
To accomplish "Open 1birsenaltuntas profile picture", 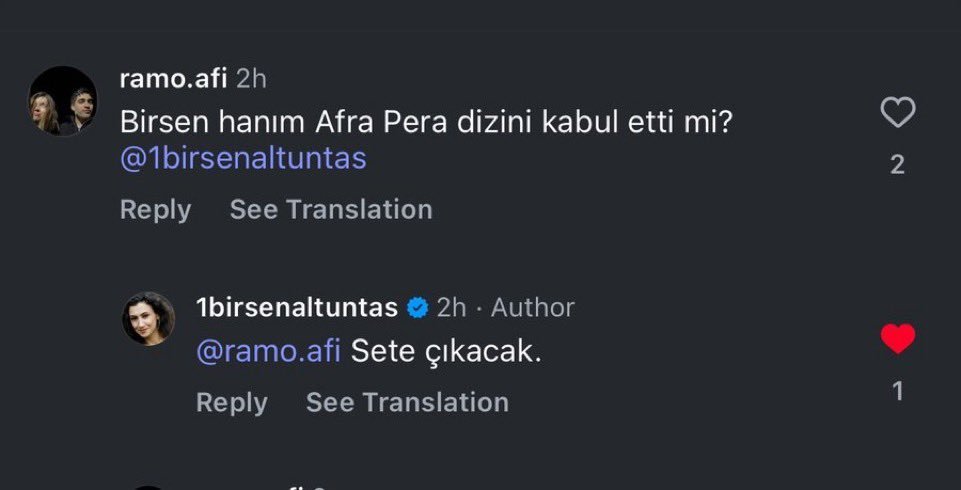I will click(148, 318).
